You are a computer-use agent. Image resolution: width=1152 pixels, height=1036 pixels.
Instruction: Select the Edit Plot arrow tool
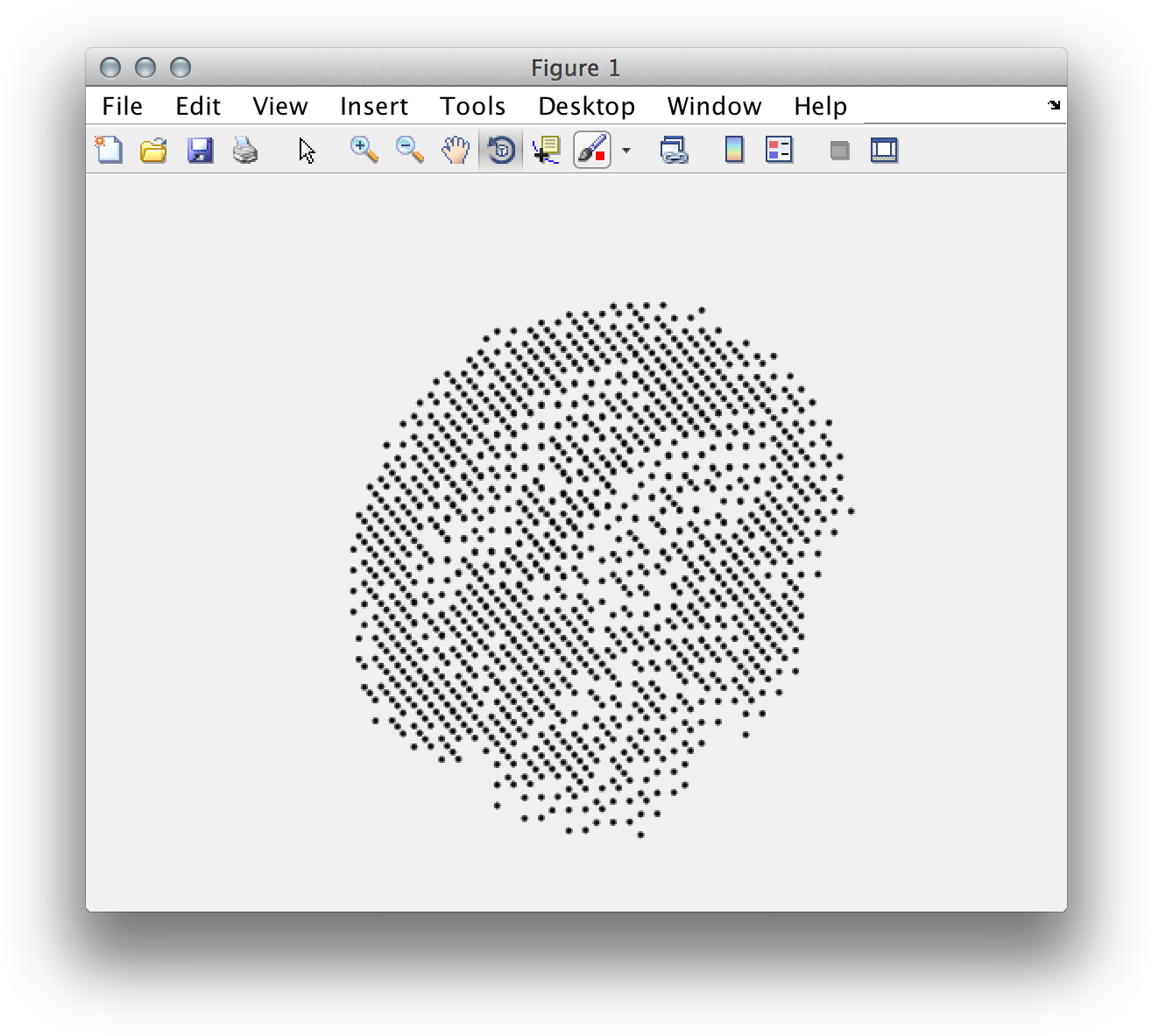point(307,151)
